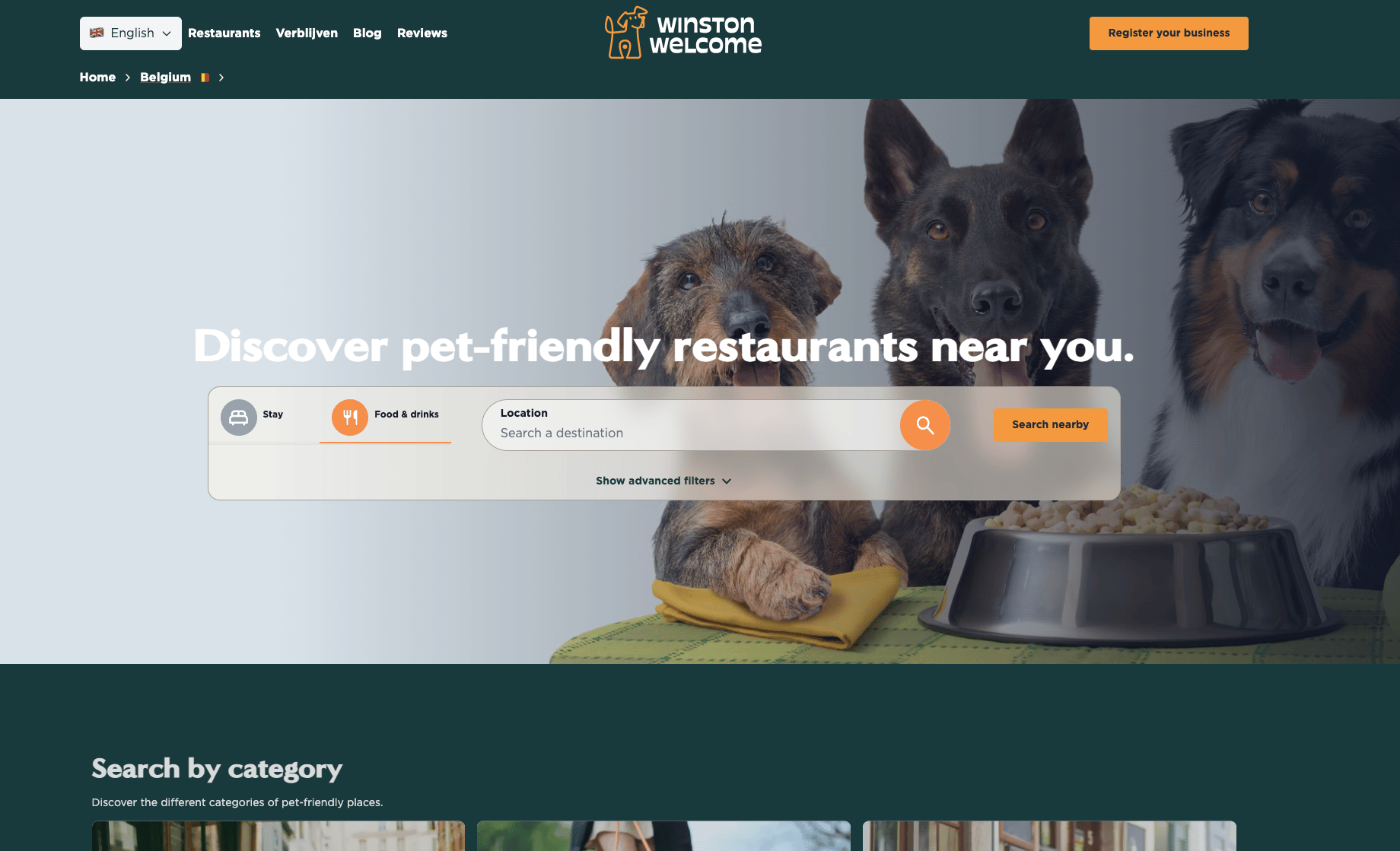1400x851 pixels.
Task: Click the chevron between Home and Belgium
Action: tap(128, 78)
